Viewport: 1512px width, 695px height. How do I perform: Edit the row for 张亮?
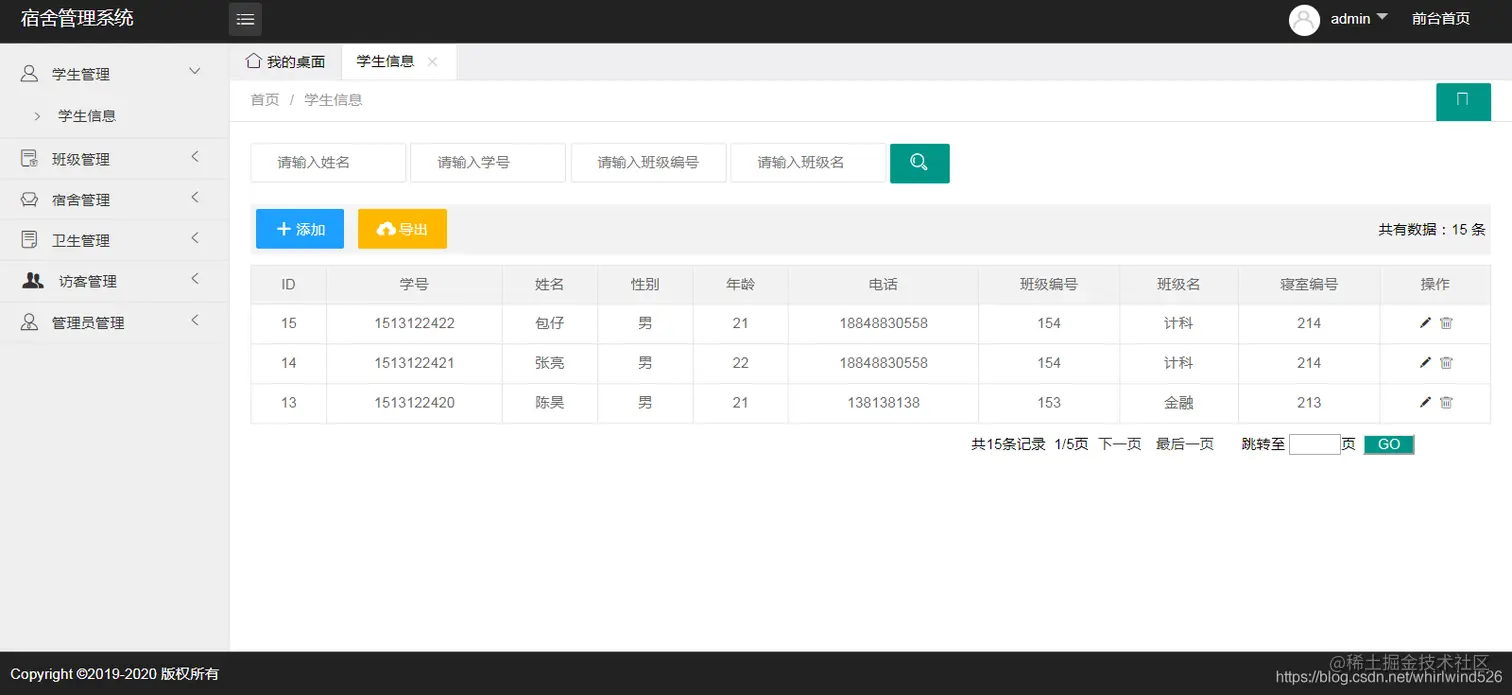coord(1425,363)
